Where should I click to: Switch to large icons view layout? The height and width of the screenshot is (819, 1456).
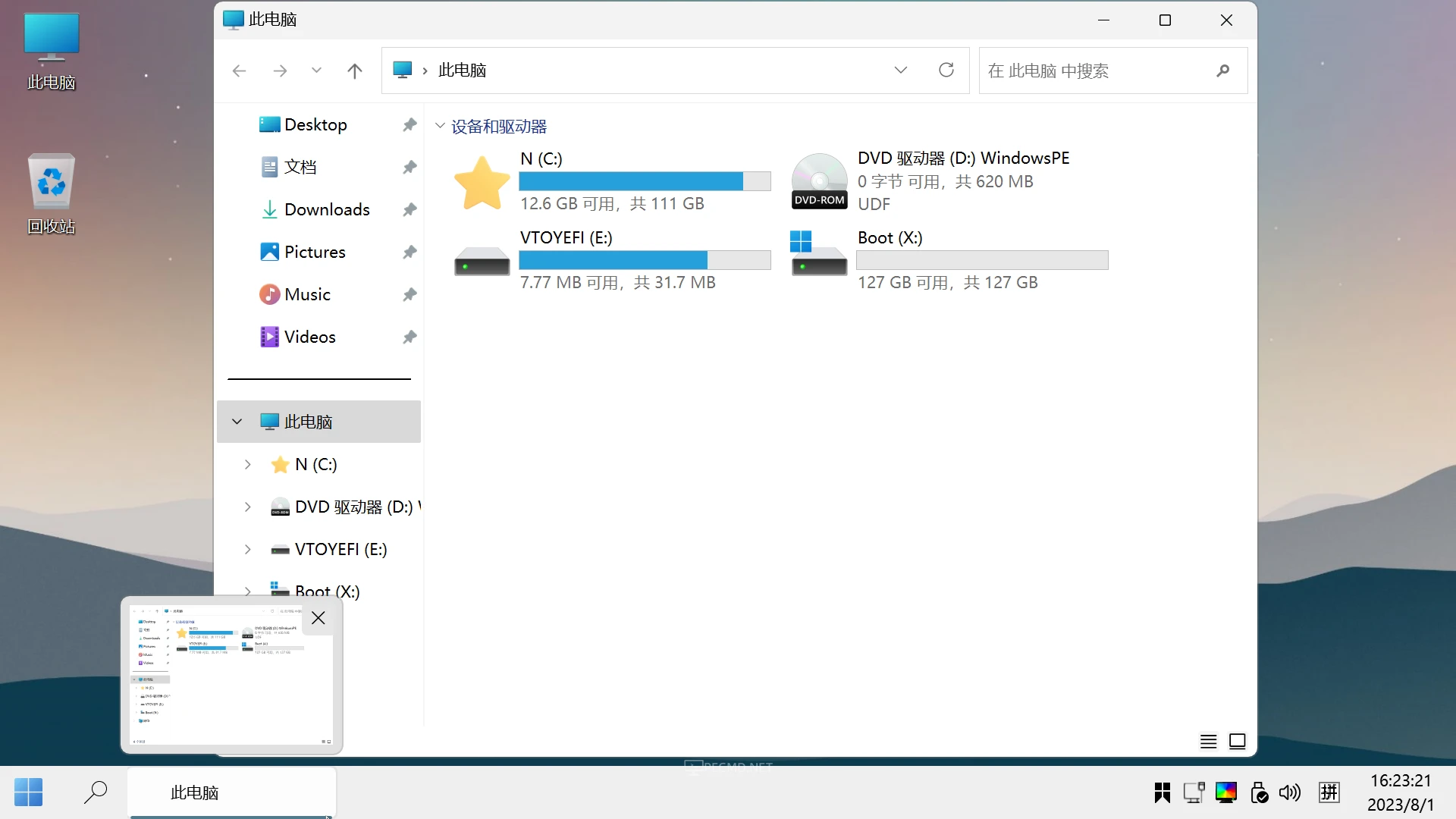pyautogui.click(x=1238, y=742)
